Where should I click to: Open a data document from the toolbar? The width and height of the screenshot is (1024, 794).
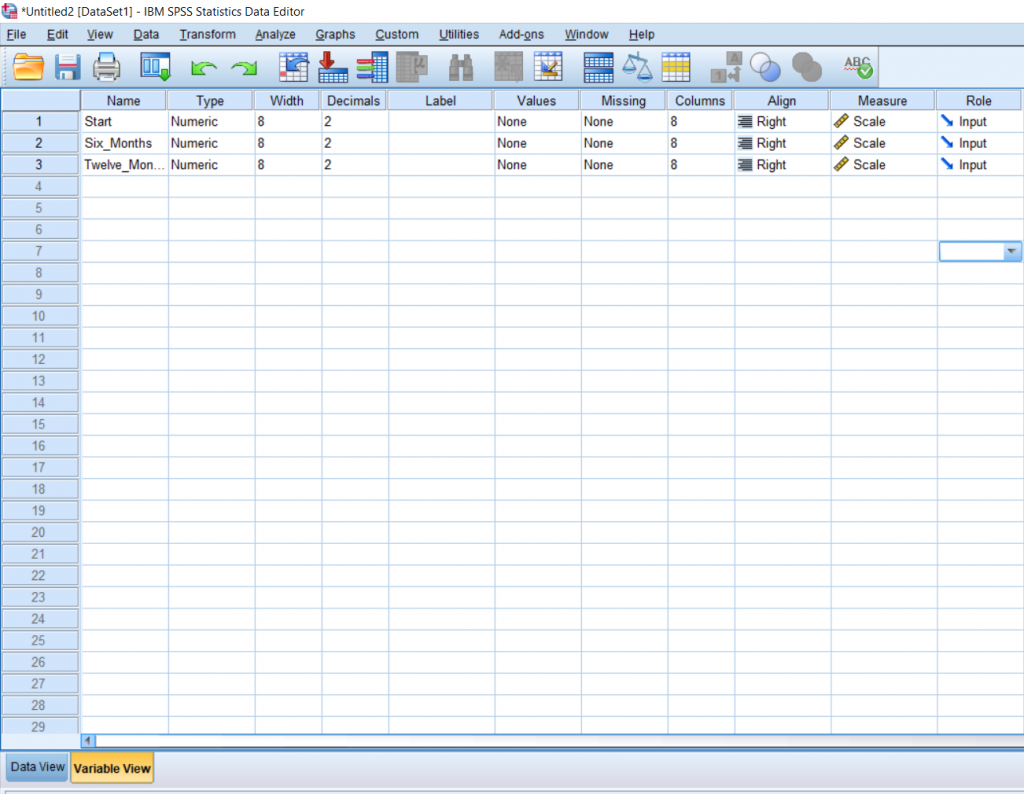pyautogui.click(x=27, y=65)
